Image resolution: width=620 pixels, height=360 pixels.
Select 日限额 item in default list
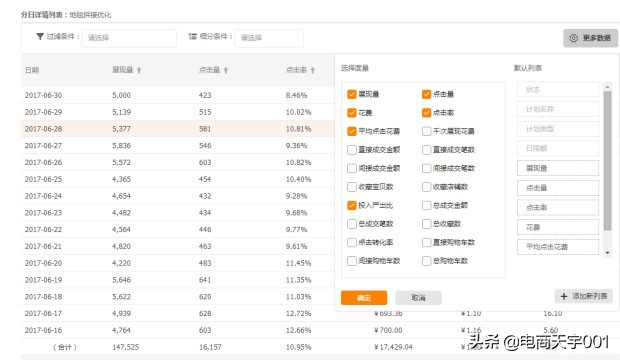pos(558,148)
